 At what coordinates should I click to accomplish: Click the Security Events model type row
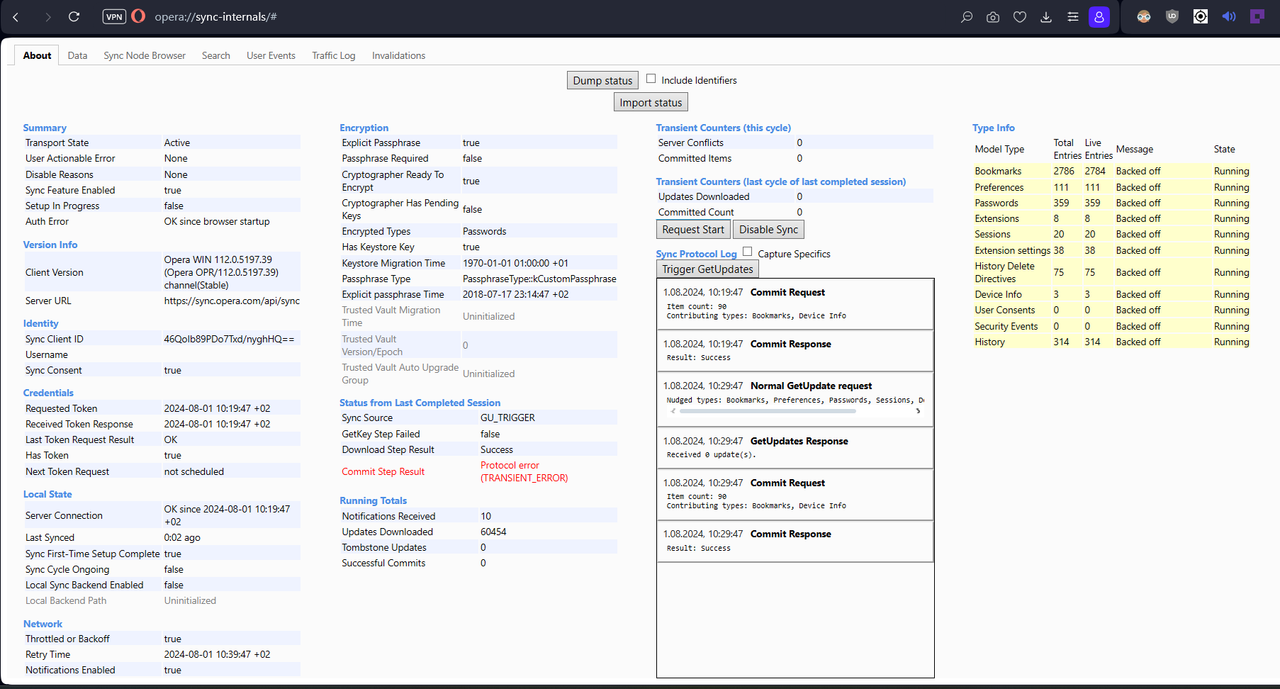(x=1112, y=326)
